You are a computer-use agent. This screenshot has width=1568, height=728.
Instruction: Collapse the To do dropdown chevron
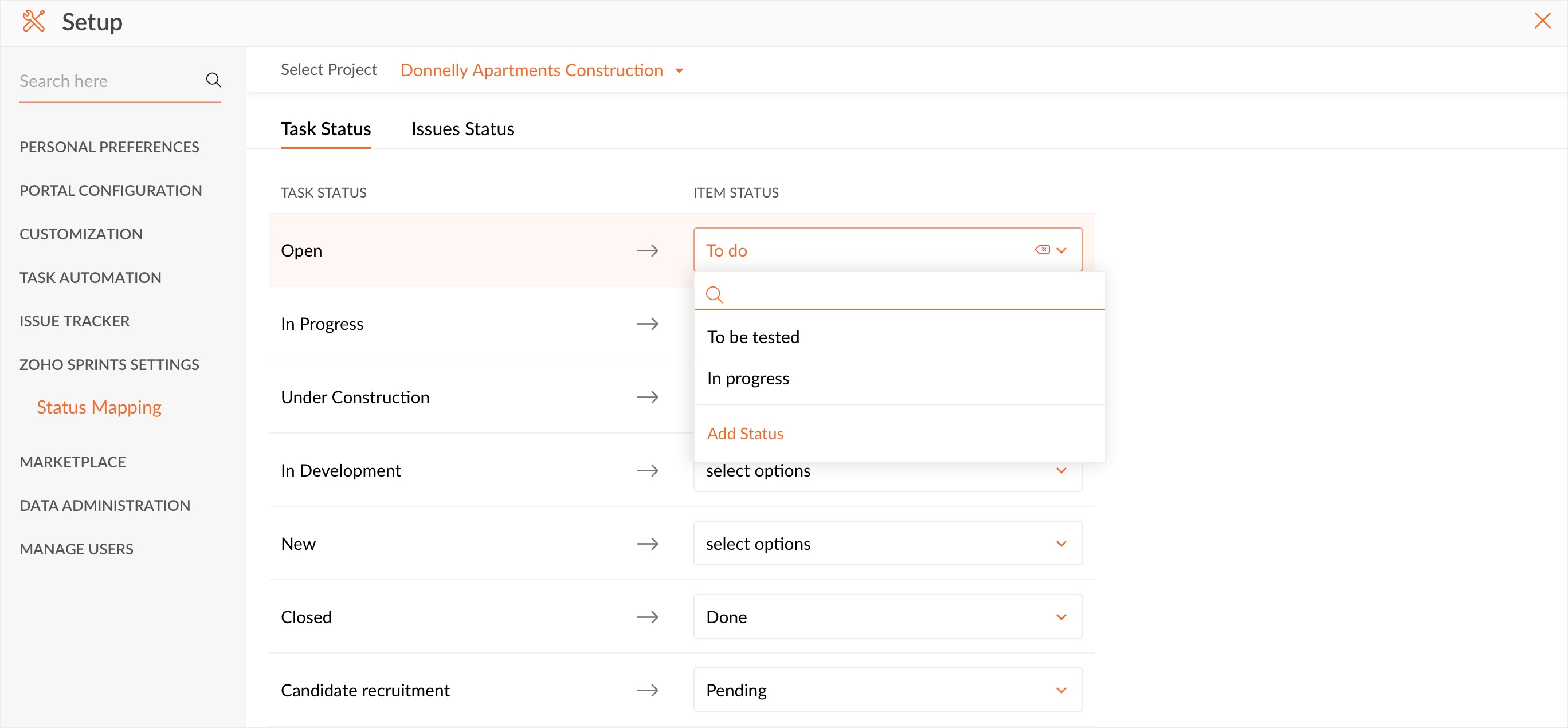click(1061, 250)
